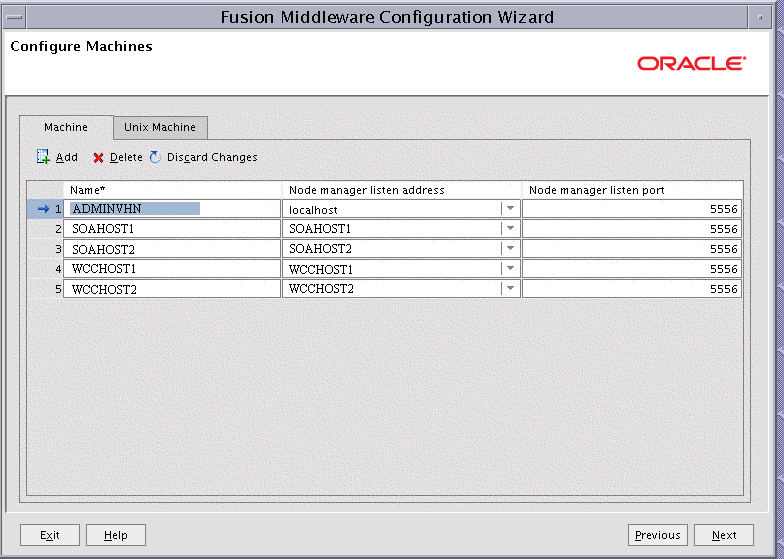The height and width of the screenshot is (559, 784).
Task: Open the window menu at title bar left
Action: (14, 18)
